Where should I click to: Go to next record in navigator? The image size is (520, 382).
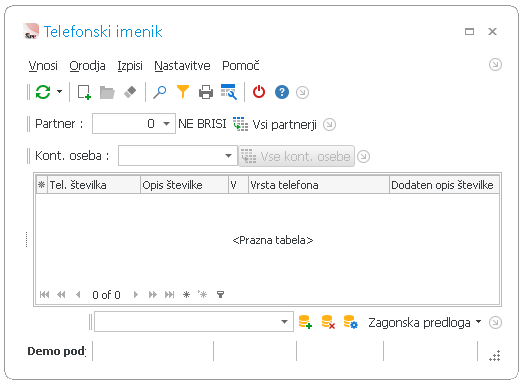pyautogui.click(x=136, y=295)
